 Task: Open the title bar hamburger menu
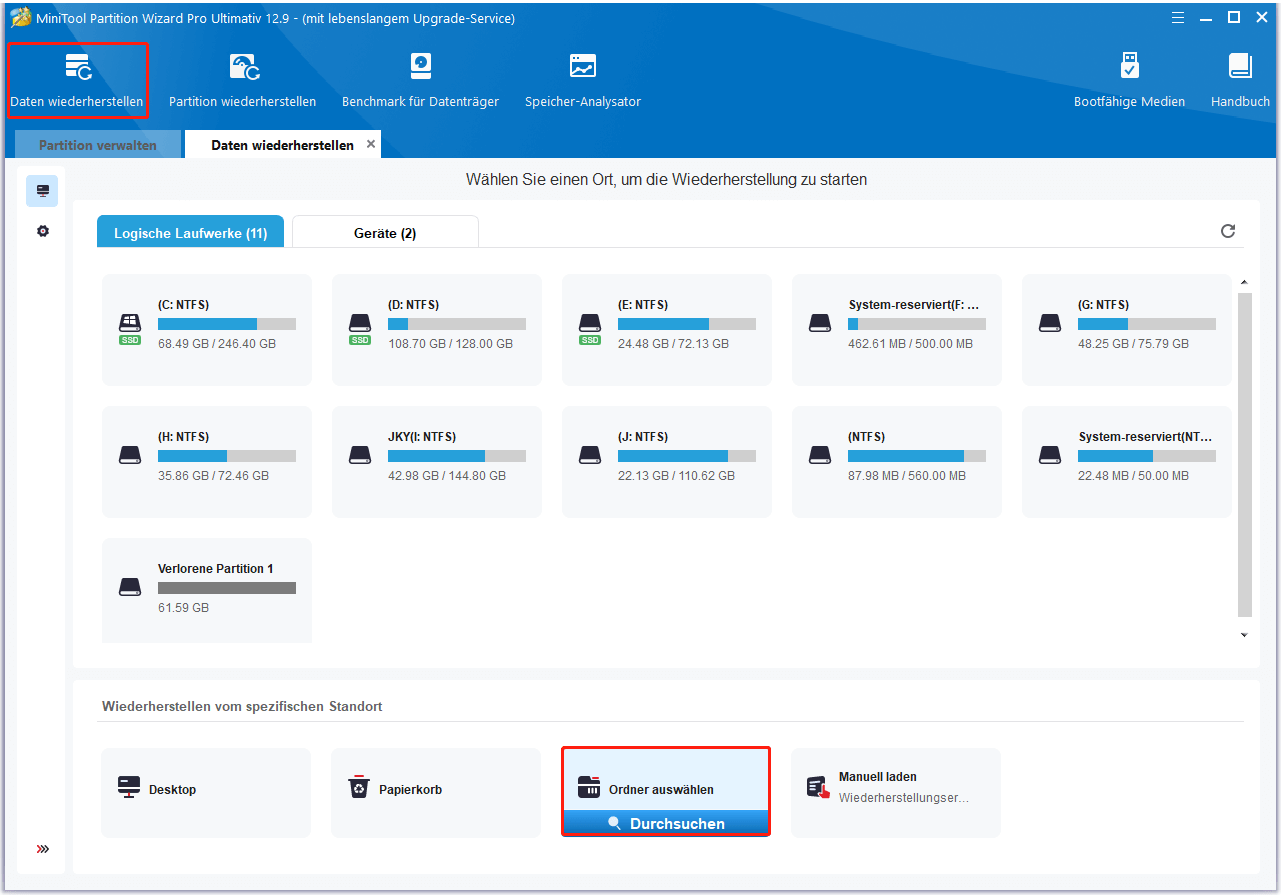click(1178, 16)
